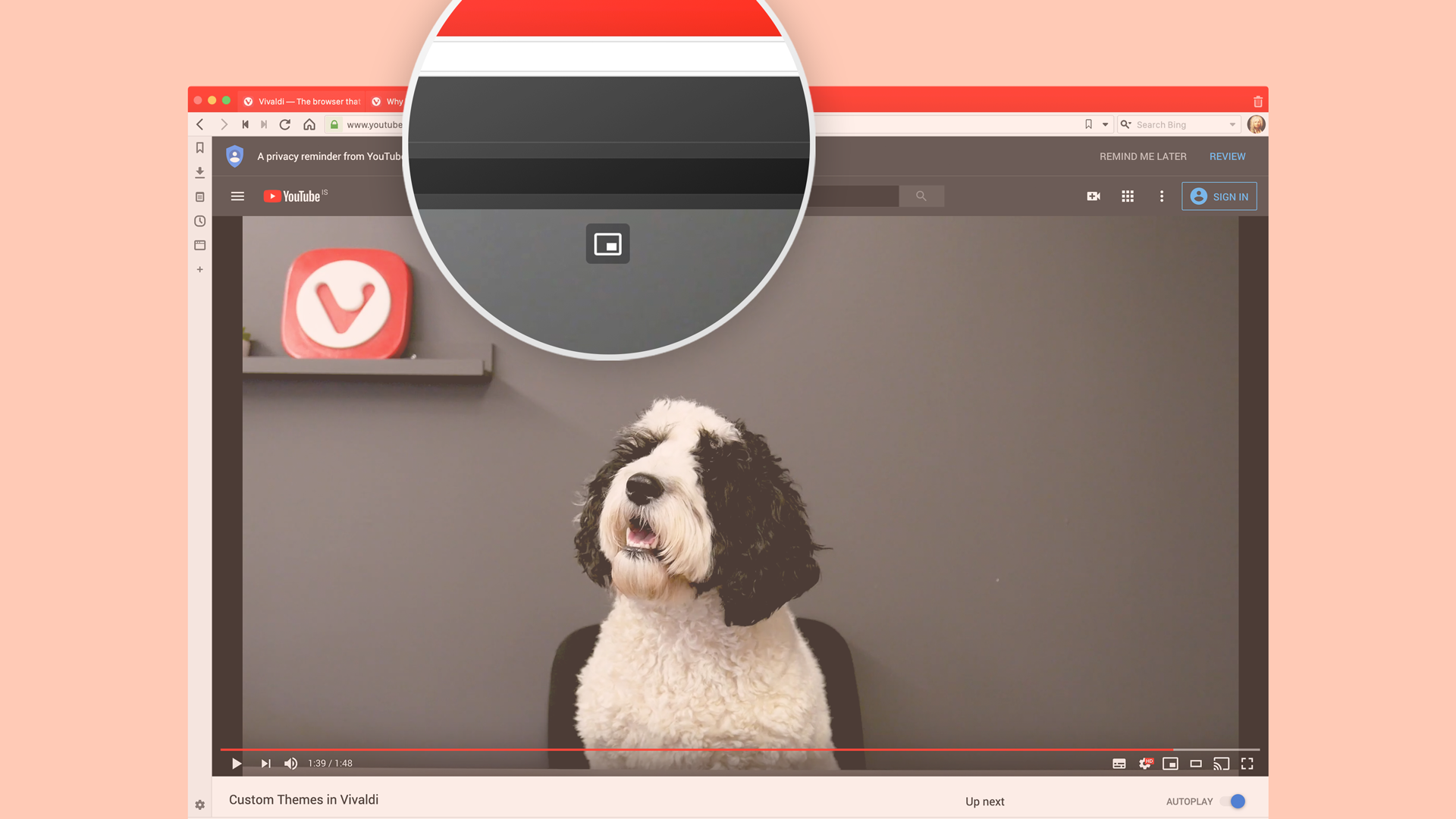Screen dimensions: 1456x819
Task: Toggle YouTube autoplay switch
Action: (1237, 801)
